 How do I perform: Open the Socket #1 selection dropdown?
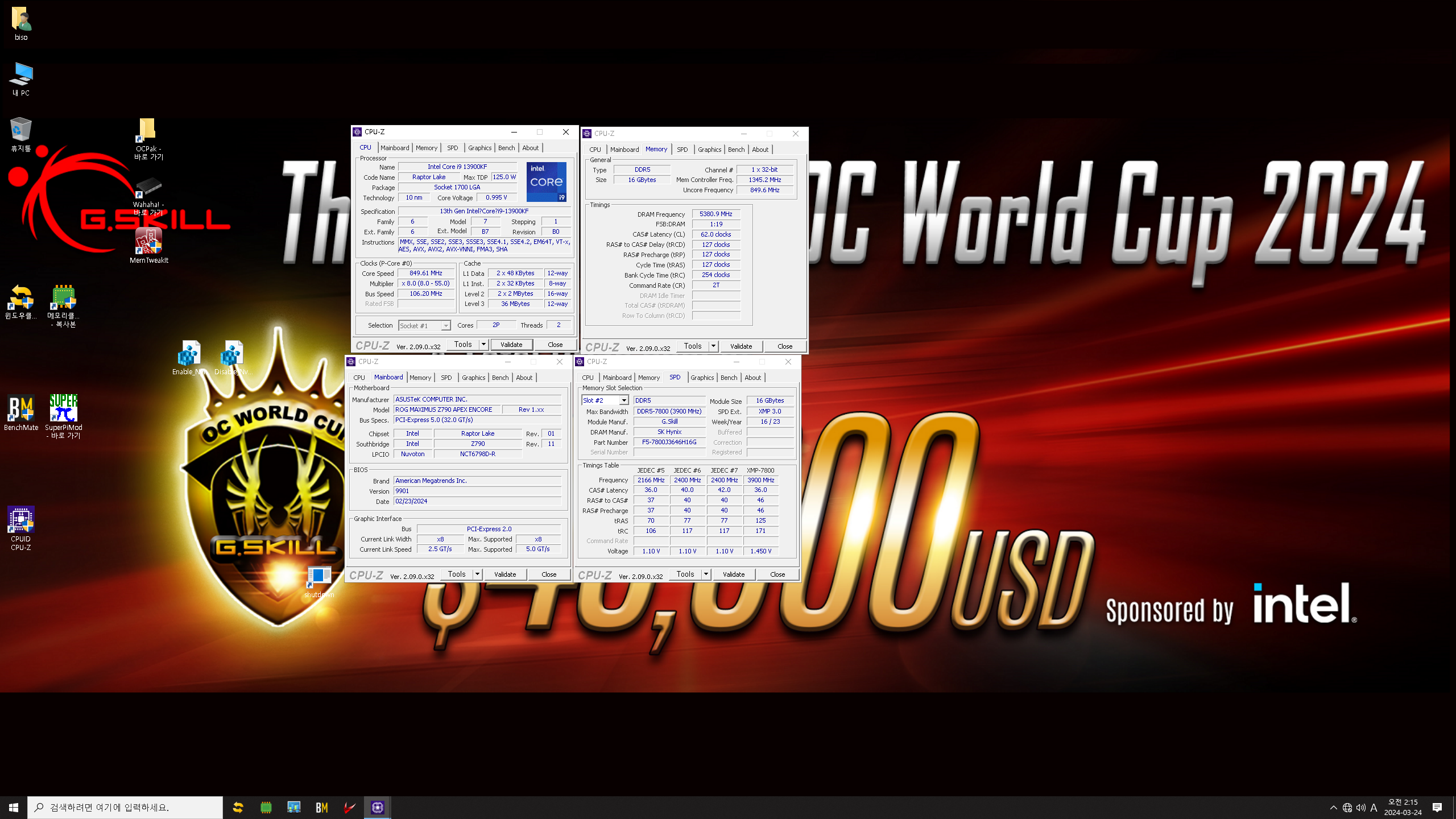(424, 326)
